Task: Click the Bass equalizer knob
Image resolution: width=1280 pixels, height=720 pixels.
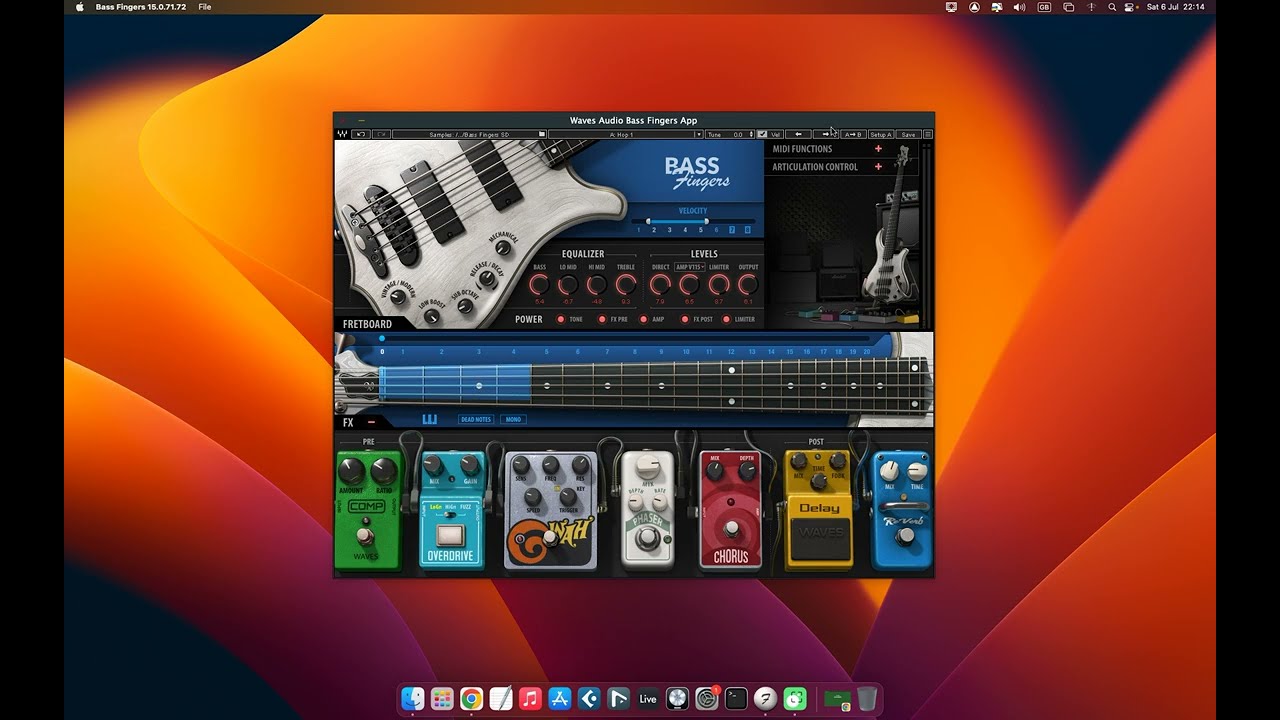Action: point(539,285)
